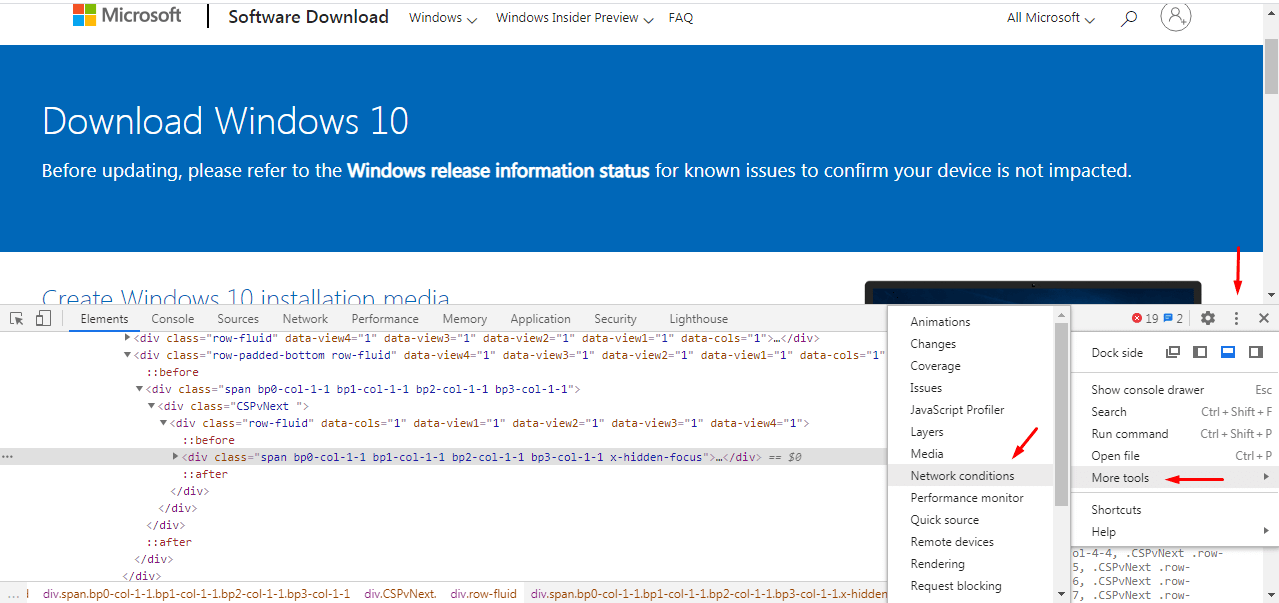Expand the Windows navigation dropdown

coord(443,18)
